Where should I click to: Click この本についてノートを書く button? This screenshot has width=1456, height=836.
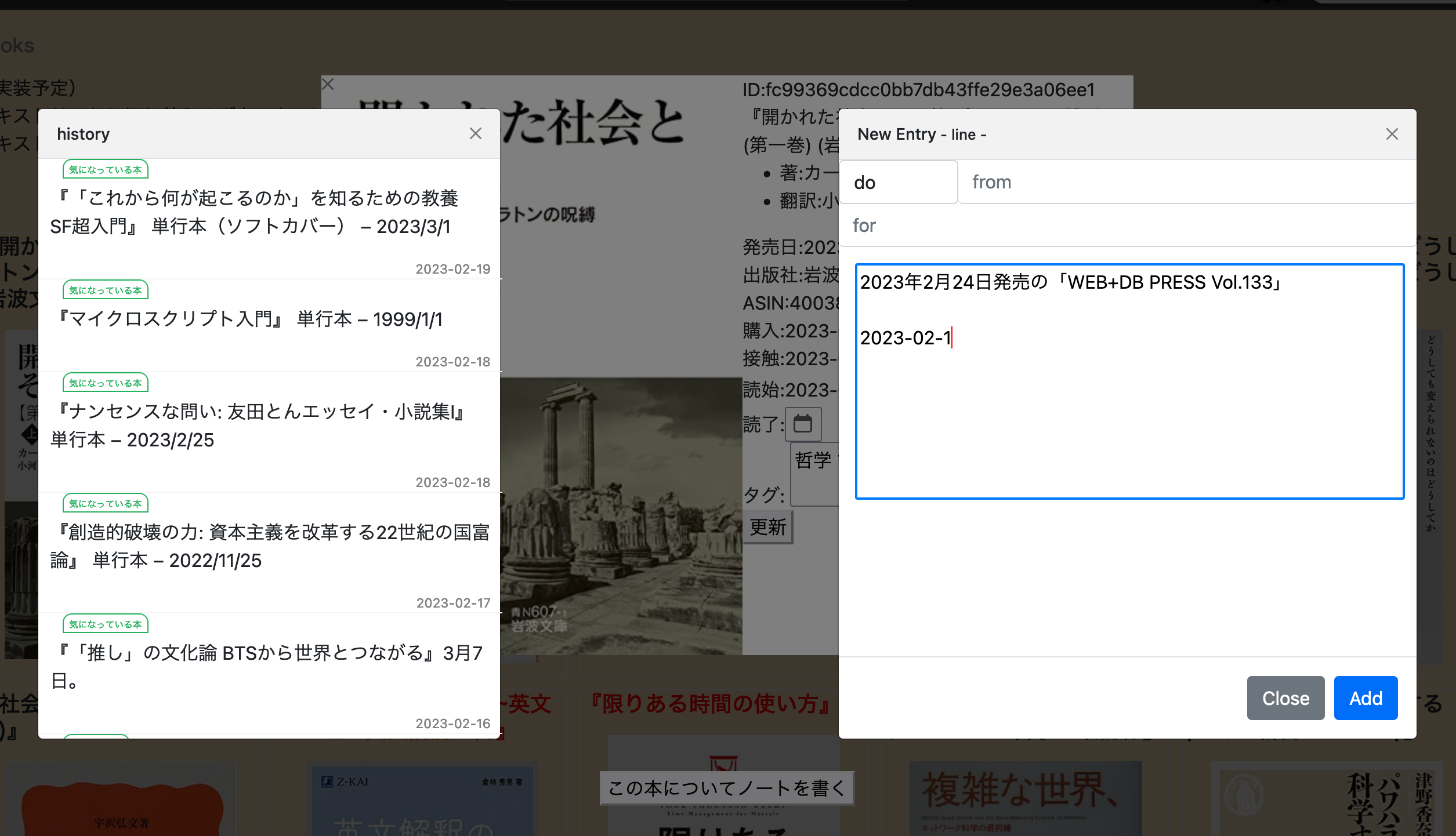726,788
